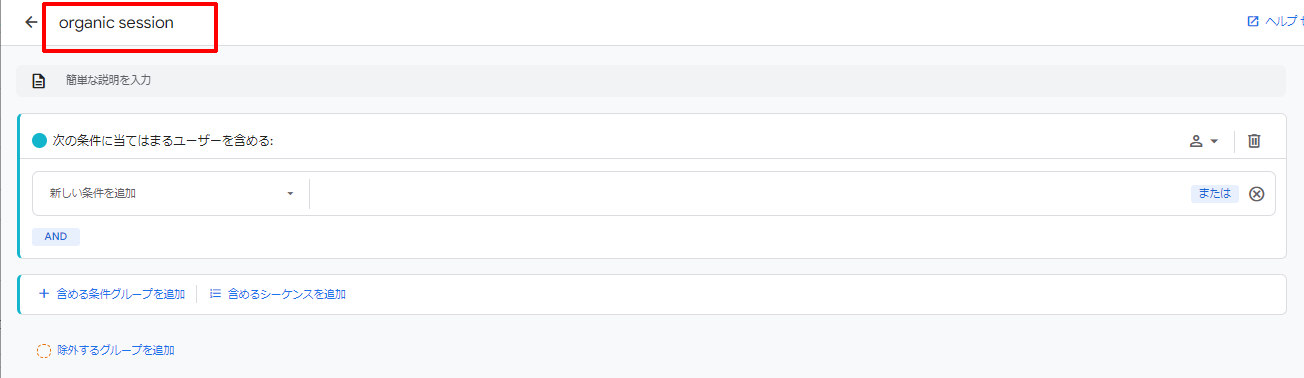Go back using the left arrow icon
Viewport: 1304px width, 378px height.
click(31, 22)
